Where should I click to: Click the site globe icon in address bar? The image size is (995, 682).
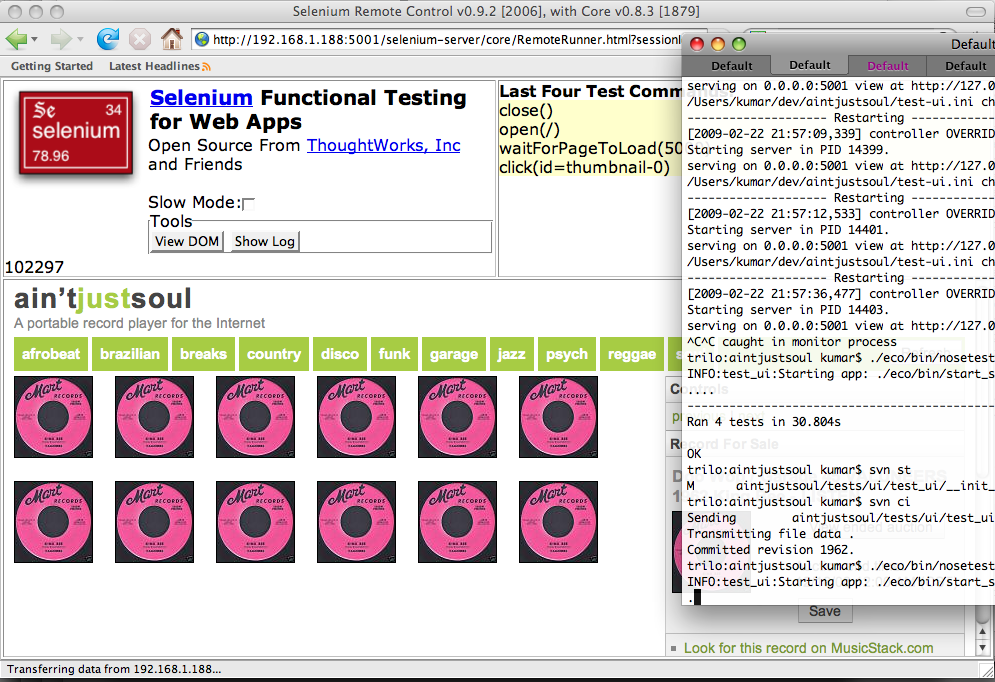coord(202,39)
